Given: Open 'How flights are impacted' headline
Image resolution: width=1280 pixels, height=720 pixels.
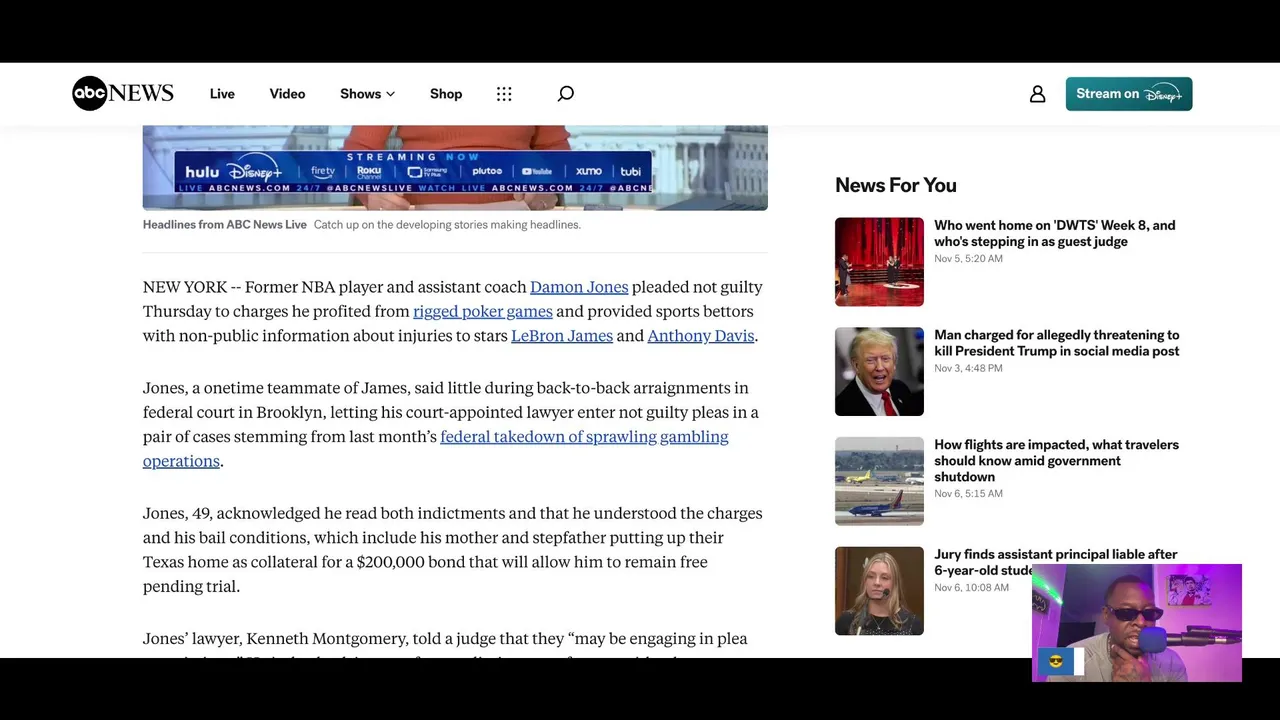Looking at the screenshot, I should [1057, 461].
